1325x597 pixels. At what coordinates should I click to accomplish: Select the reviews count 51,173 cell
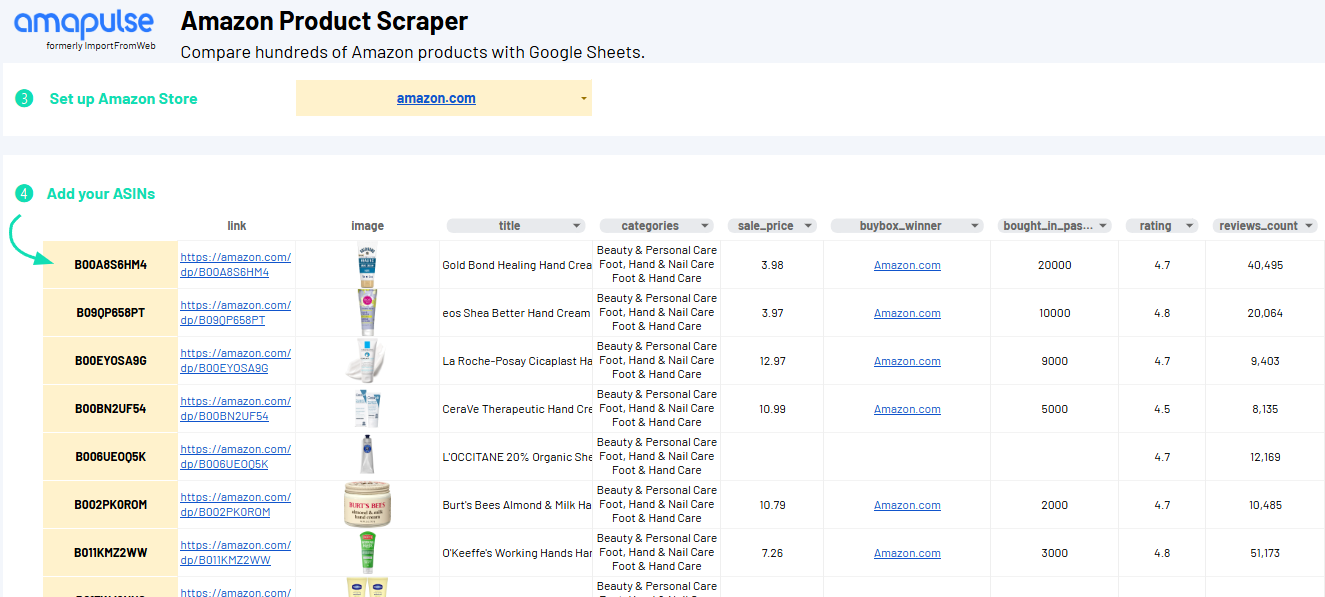pos(1265,553)
